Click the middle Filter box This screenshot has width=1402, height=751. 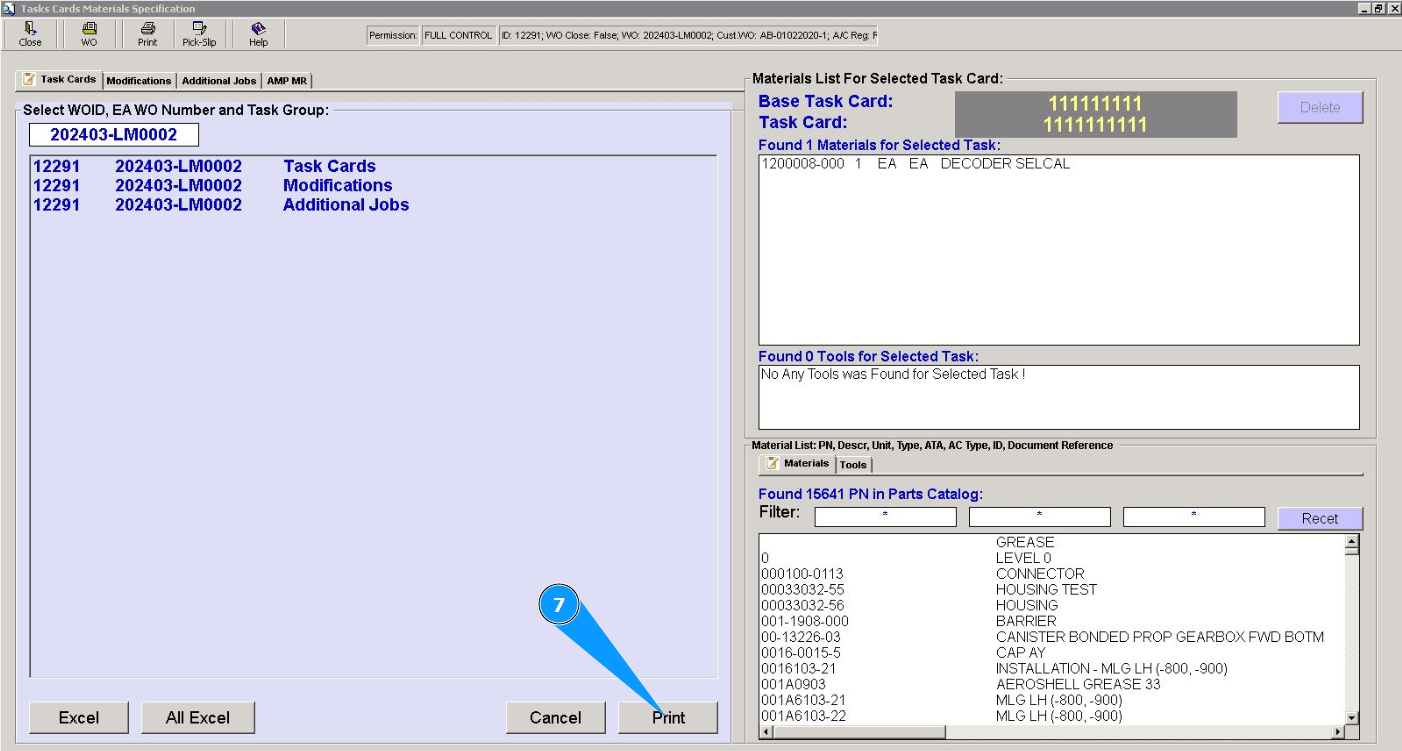coord(1039,517)
